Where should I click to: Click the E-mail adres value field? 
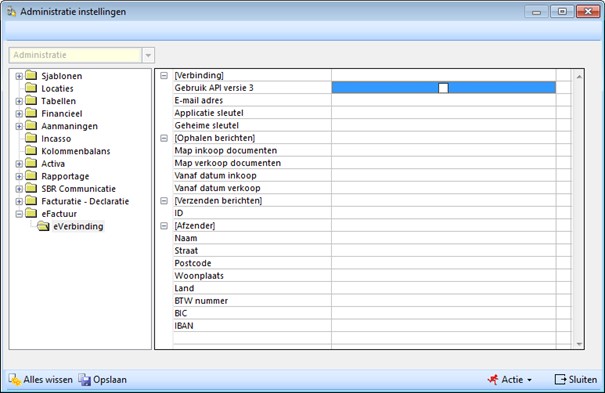(x=444, y=100)
